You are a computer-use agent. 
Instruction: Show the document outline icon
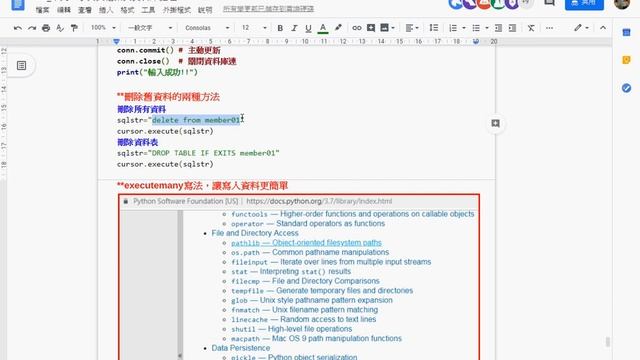21,65
